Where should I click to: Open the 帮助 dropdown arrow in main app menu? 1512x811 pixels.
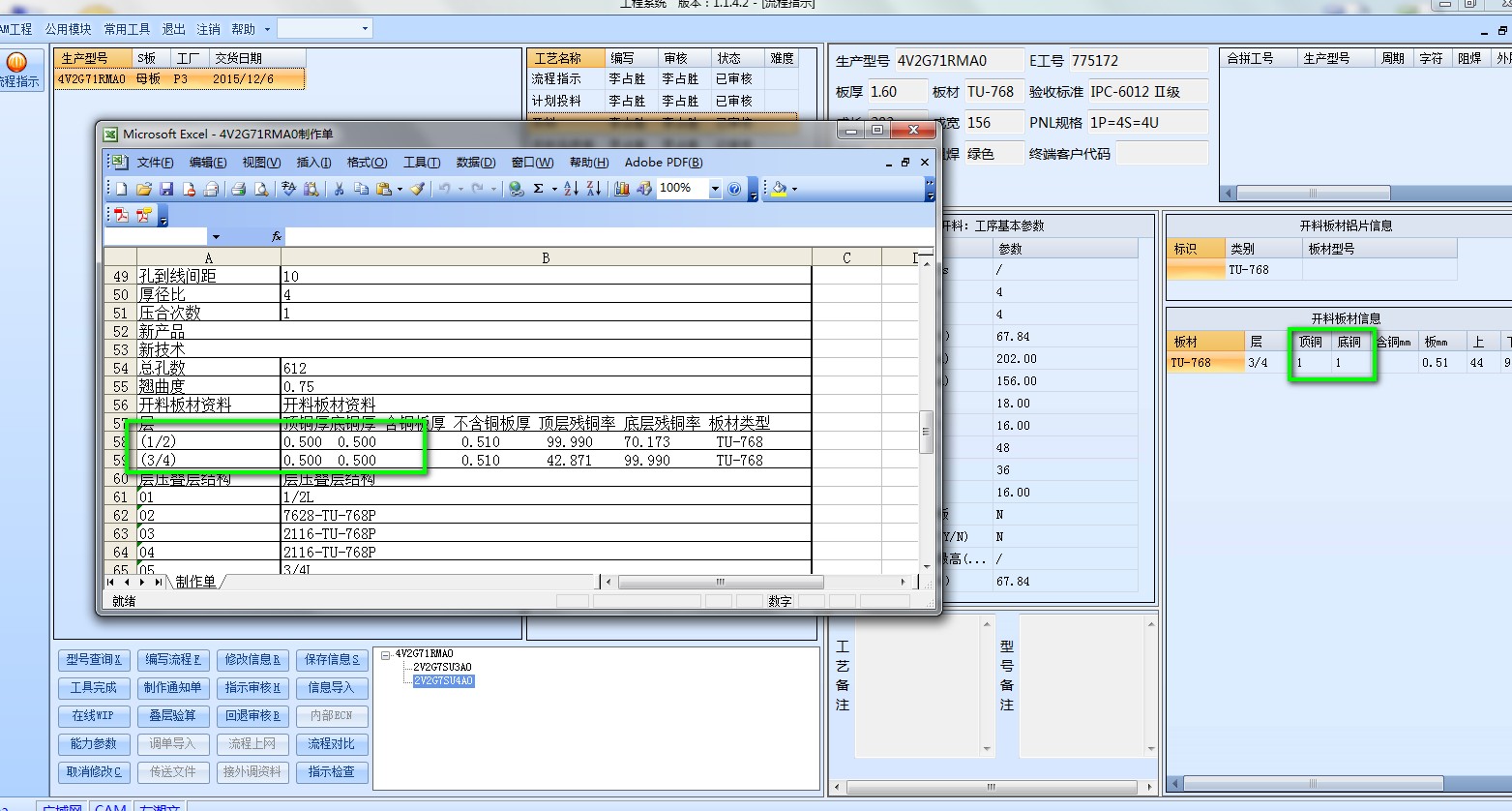tap(267, 29)
